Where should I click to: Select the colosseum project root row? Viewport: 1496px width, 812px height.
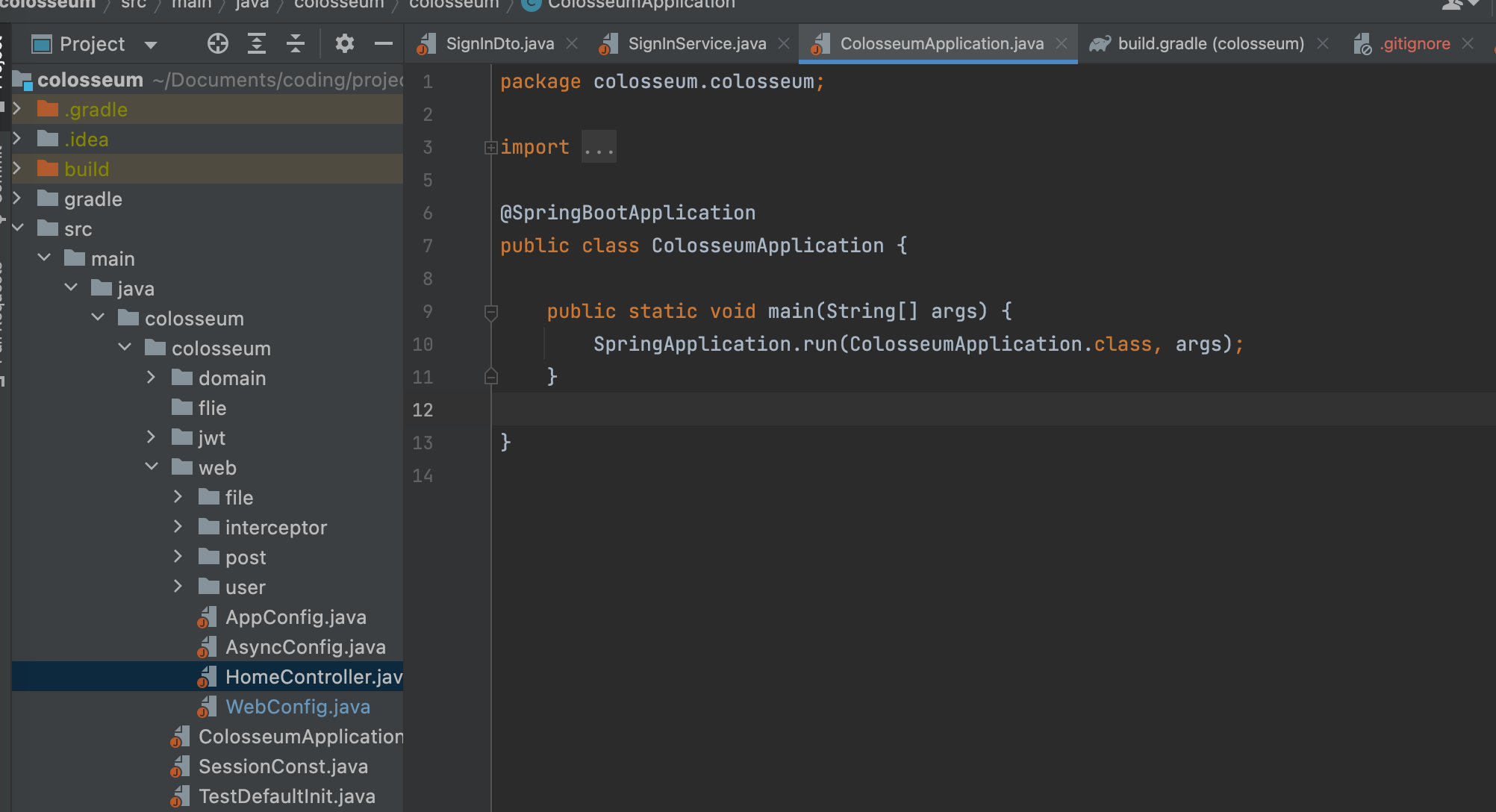pyautogui.click(x=208, y=80)
